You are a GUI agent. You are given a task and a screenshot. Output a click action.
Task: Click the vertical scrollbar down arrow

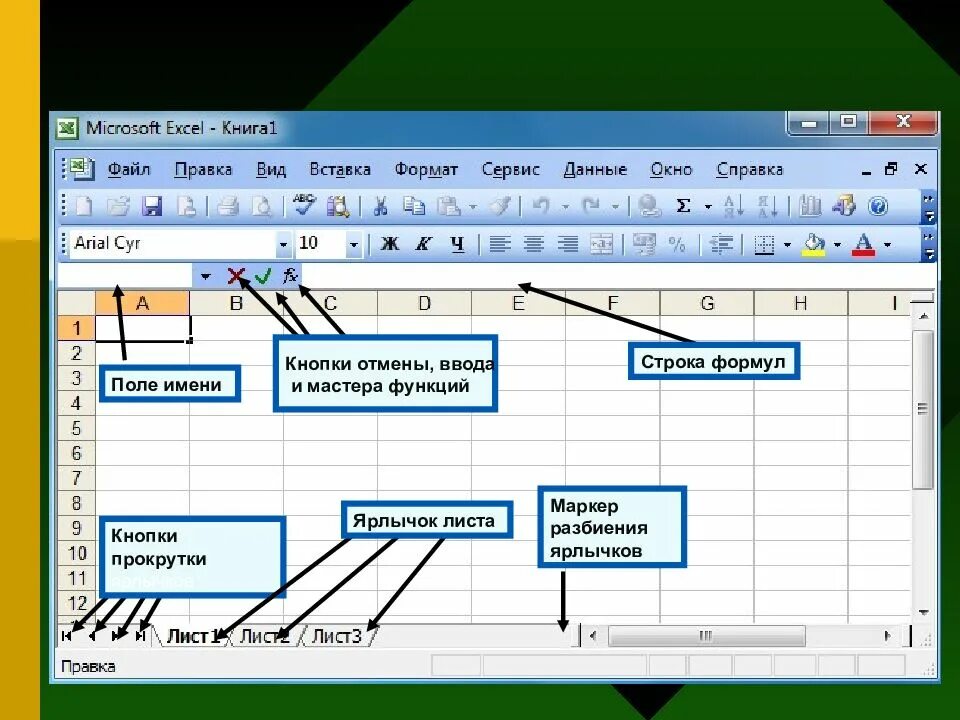(x=924, y=612)
